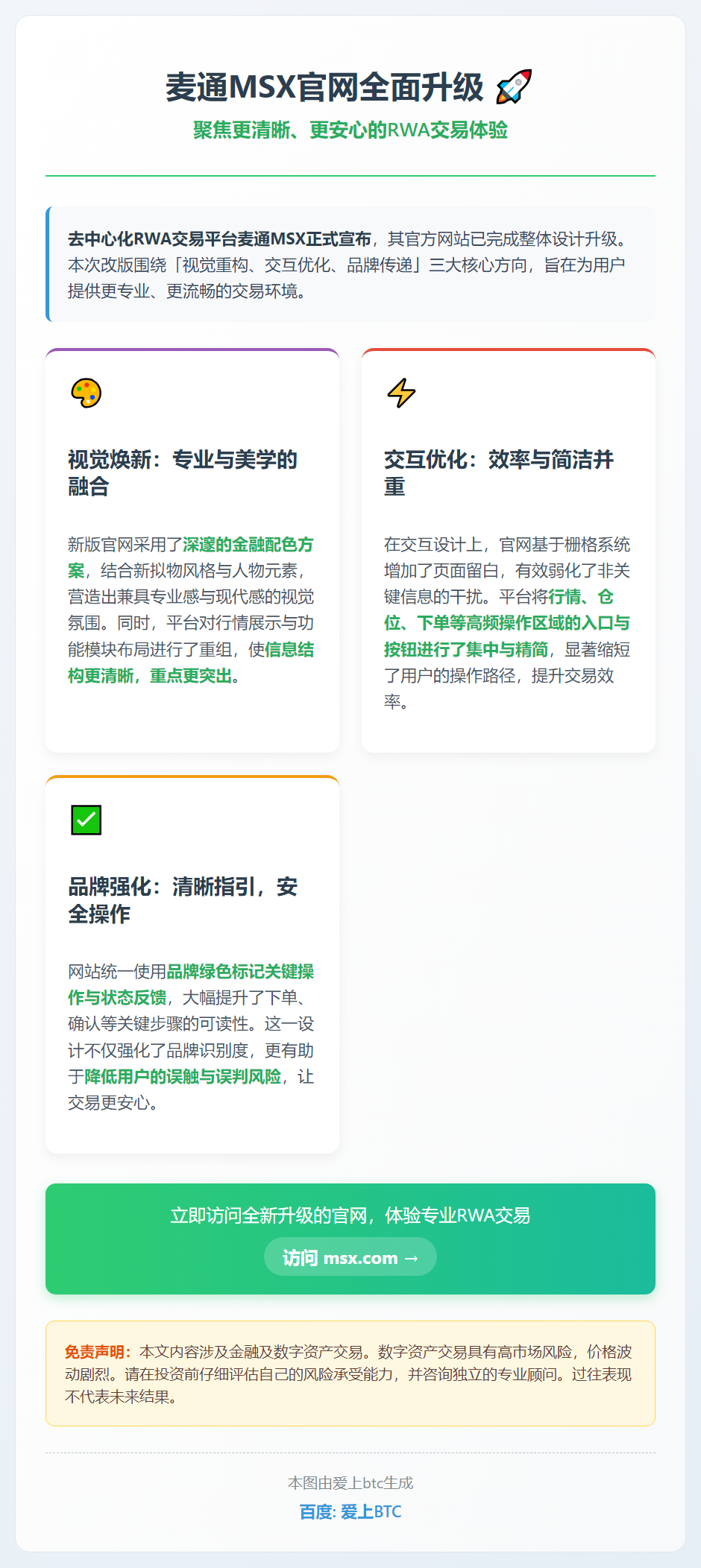The height and width of the screenshot is (1568, 701).
Task: Open the 访问 msx.com button
Action: coord(350,1257)
